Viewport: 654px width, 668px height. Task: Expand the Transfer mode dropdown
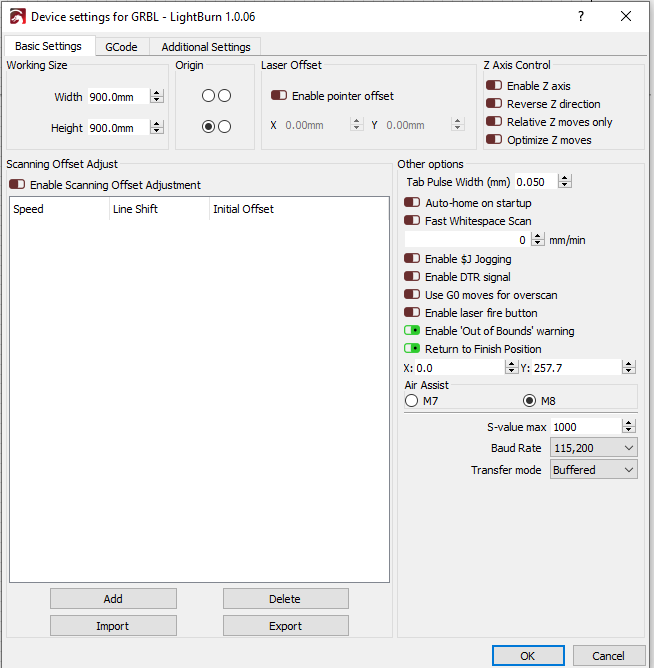tap(593, 470)
